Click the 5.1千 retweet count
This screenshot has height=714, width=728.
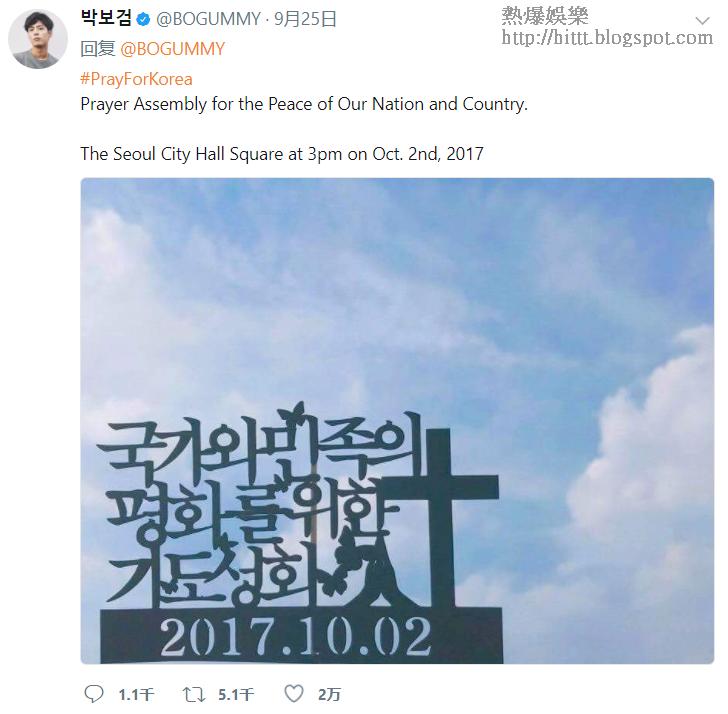[236, 695]
